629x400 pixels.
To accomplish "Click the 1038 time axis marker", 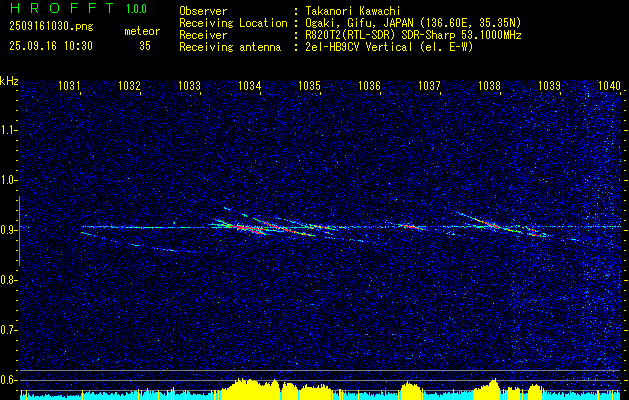I will click(489, 85).
